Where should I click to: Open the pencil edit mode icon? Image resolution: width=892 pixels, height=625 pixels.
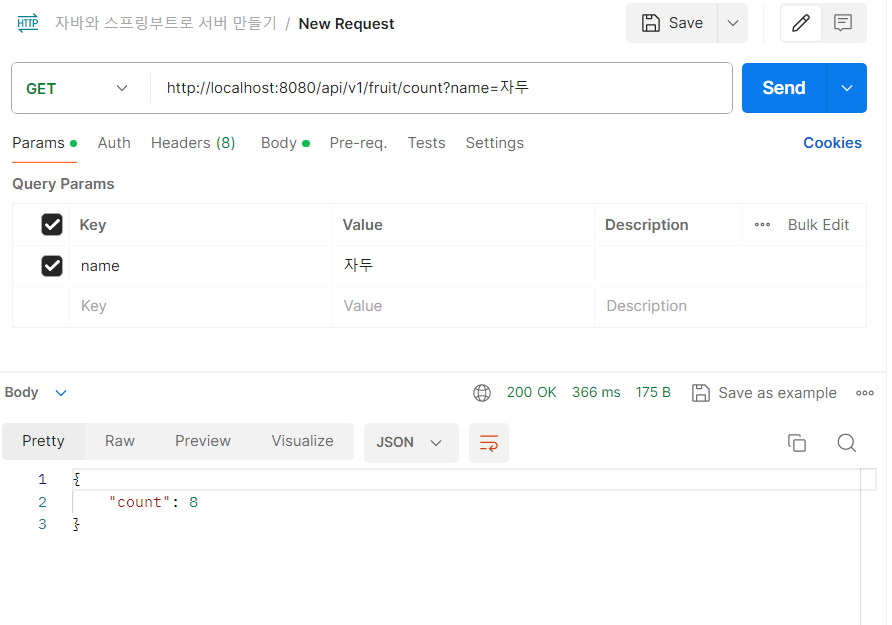pyautogui.click(x=801, y=23)
